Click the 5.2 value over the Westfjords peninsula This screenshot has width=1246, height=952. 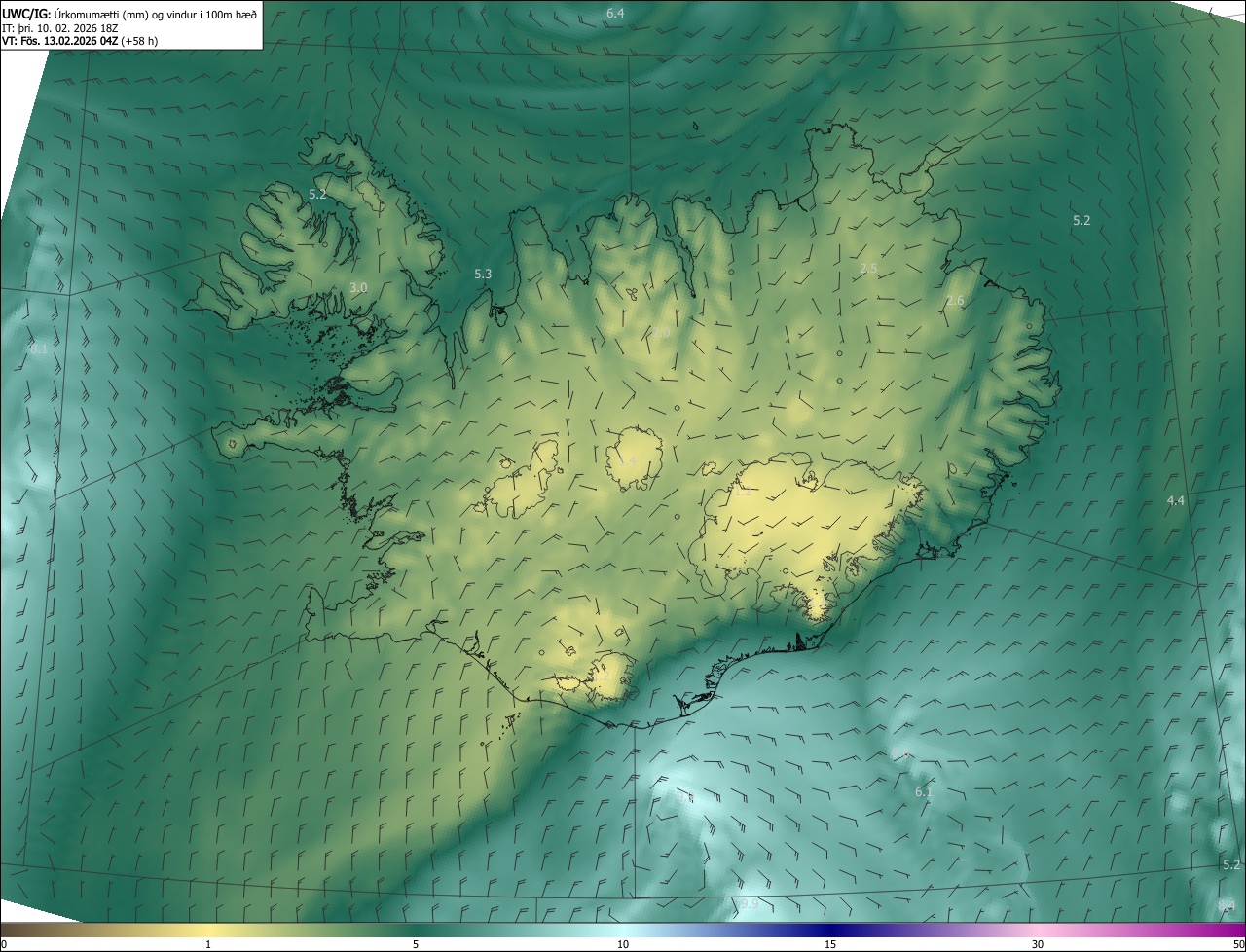317,194
